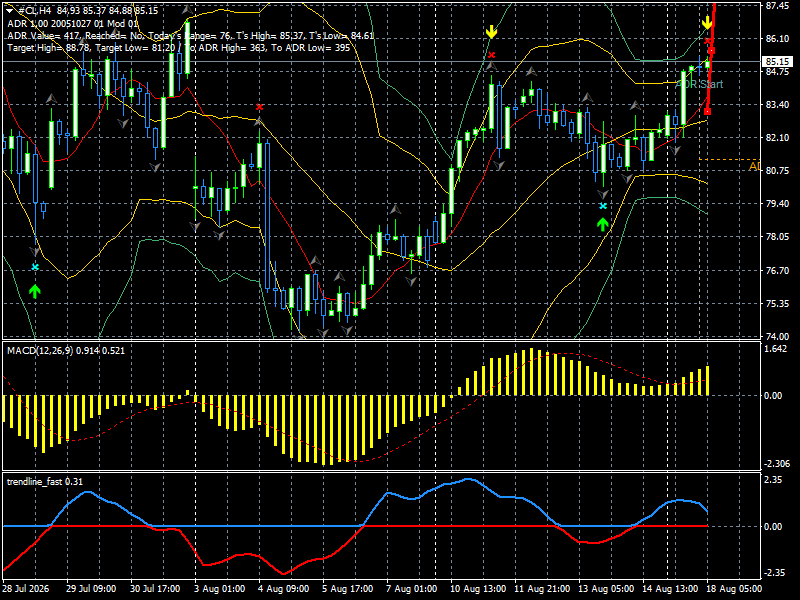This screenshot has width=800, height=600.
Task: Click the '14 Aug 13:00' time label
Action: click(x=670, y=589)
